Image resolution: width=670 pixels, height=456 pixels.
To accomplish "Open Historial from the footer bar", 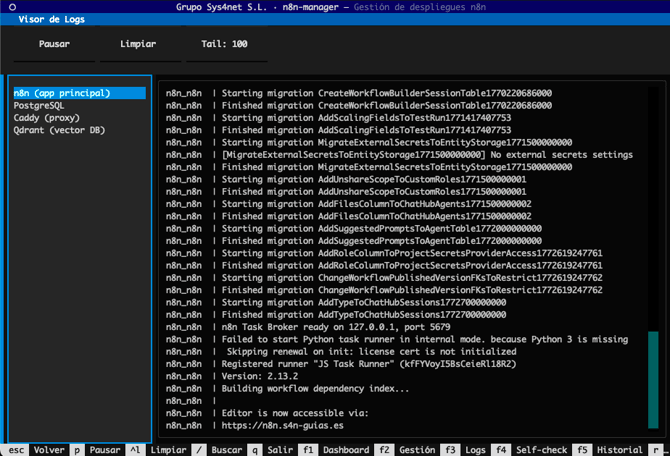I will point(619,450).
